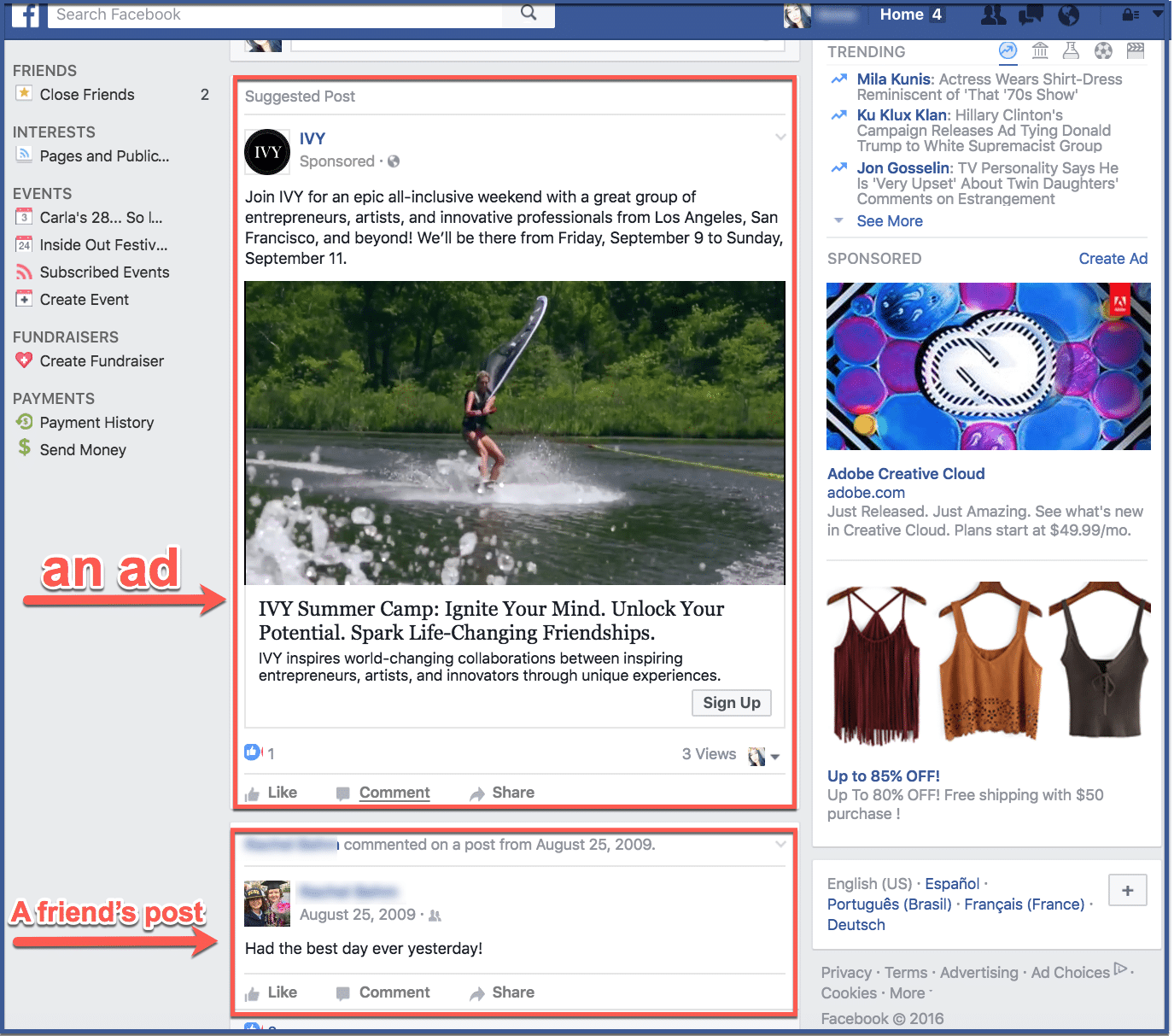Viewport: 1174px width, 1036px height.
Task: Open the Adobe Creative Cloud ad image
Action: tap(989, 366)
